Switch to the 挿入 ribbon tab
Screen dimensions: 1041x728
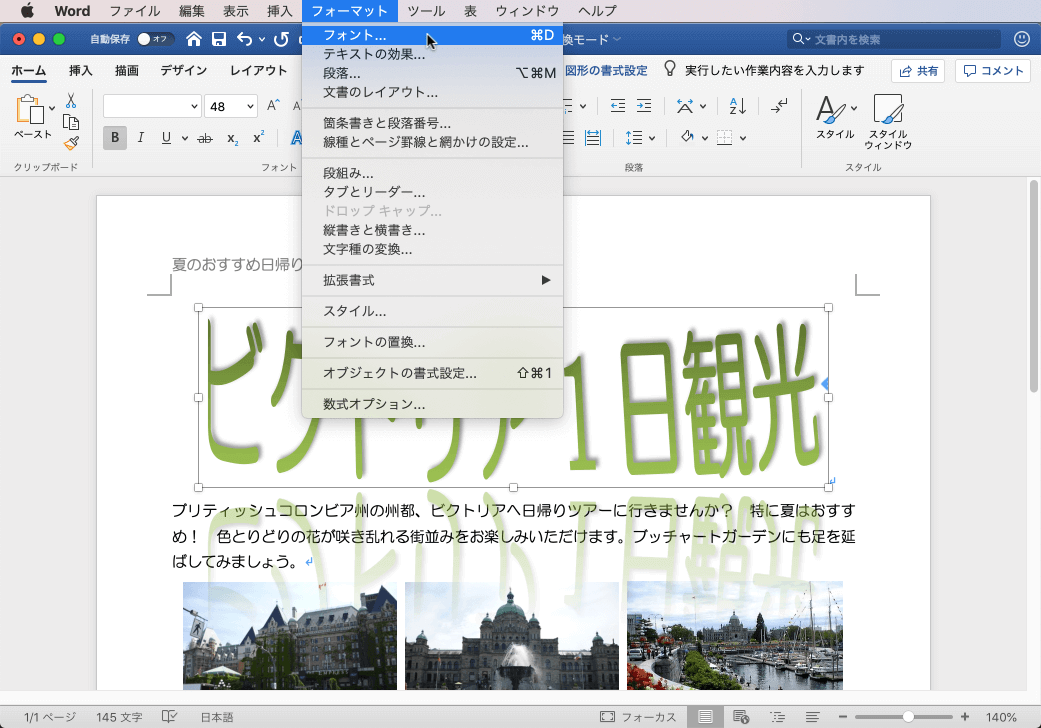tap(79, 70)
